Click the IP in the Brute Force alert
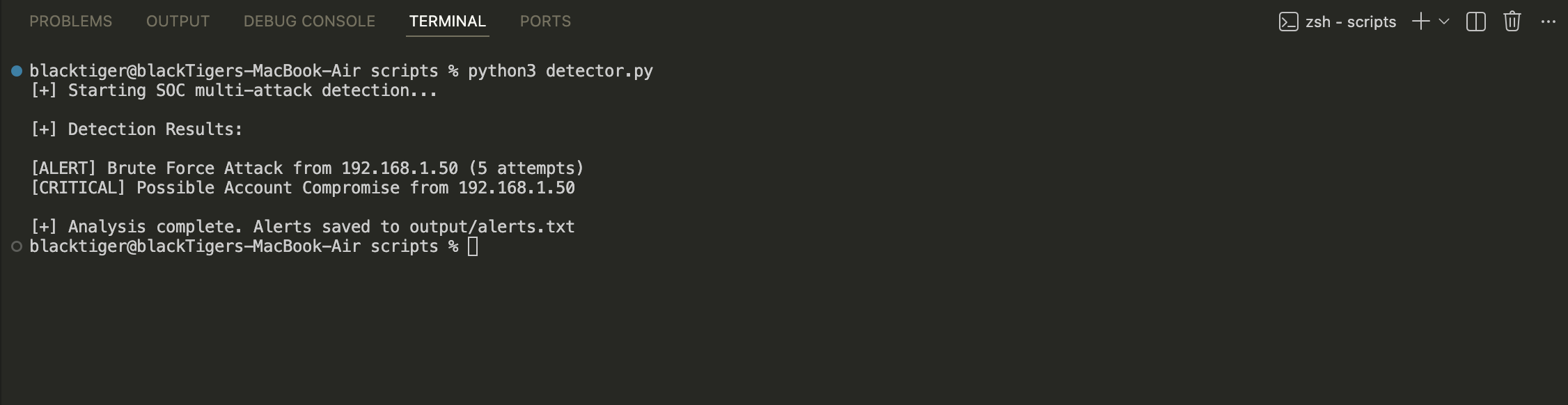This screenshot has width=1568, height=405. click(x=399, y=168)
